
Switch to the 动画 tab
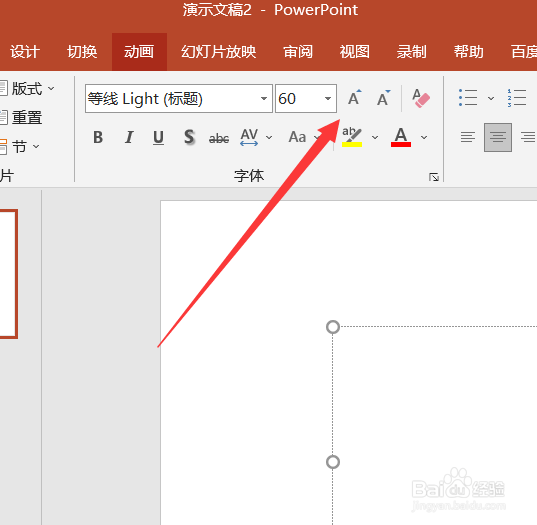pos(139,52)
